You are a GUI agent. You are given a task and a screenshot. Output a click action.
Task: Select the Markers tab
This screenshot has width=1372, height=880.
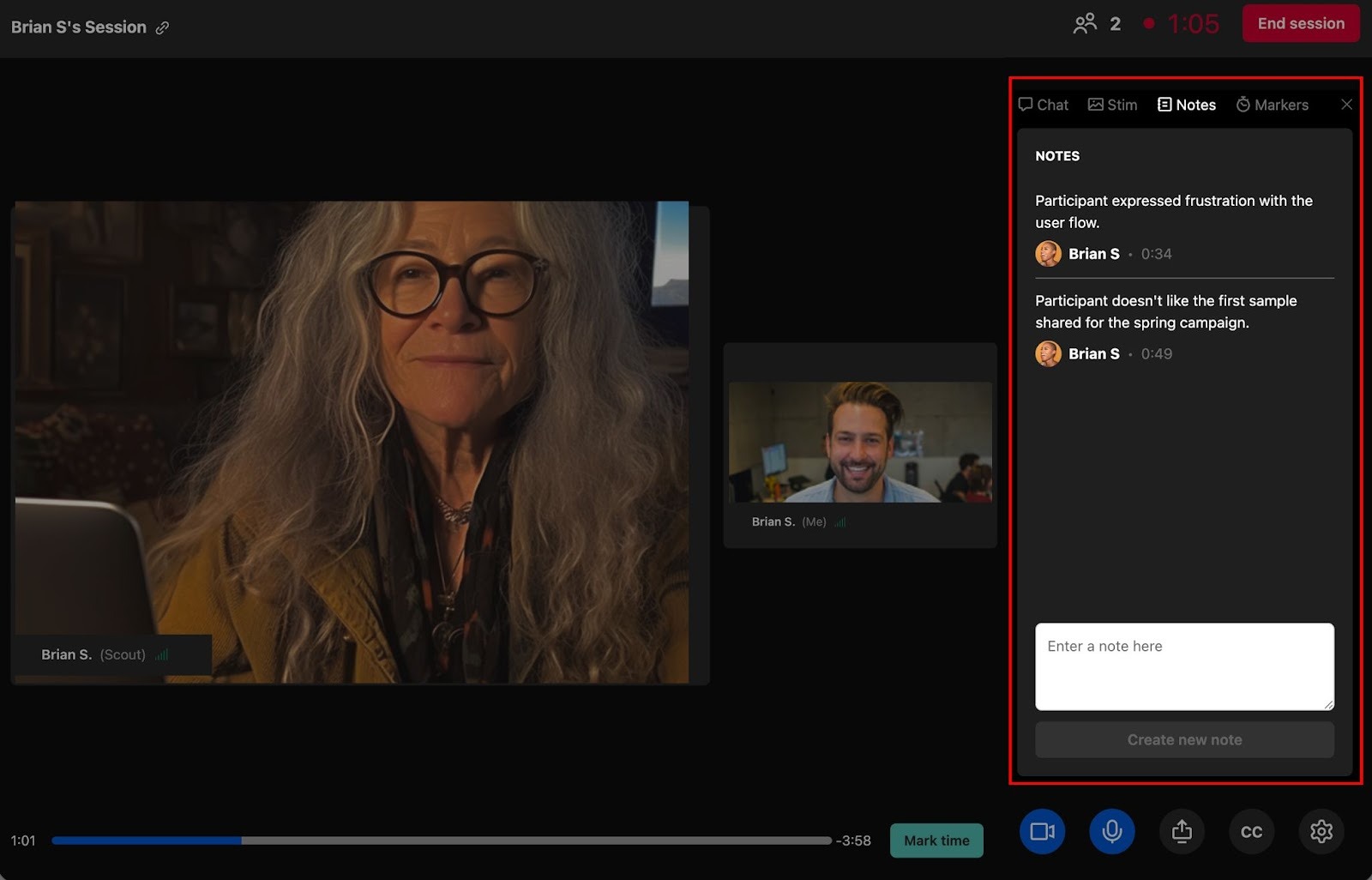(1272, 105)
